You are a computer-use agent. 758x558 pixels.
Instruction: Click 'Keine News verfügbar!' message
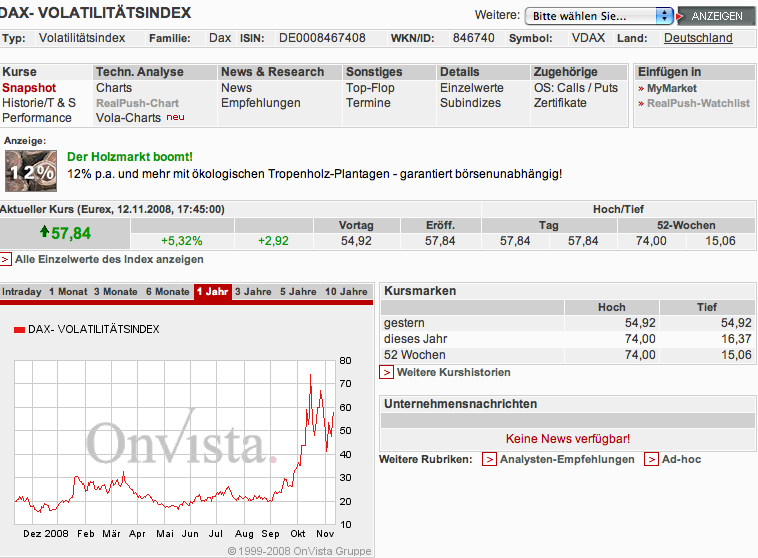coord(568,439)
